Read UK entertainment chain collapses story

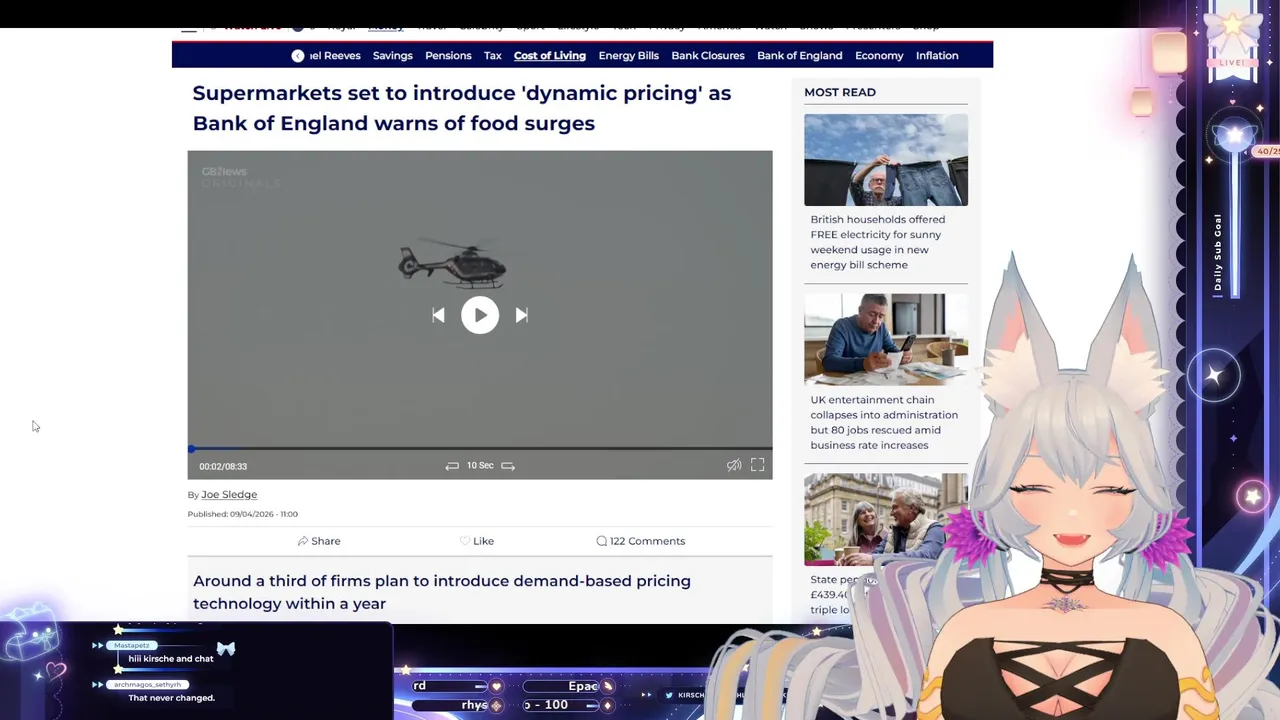pyautogui.click(x=884, y=422)
